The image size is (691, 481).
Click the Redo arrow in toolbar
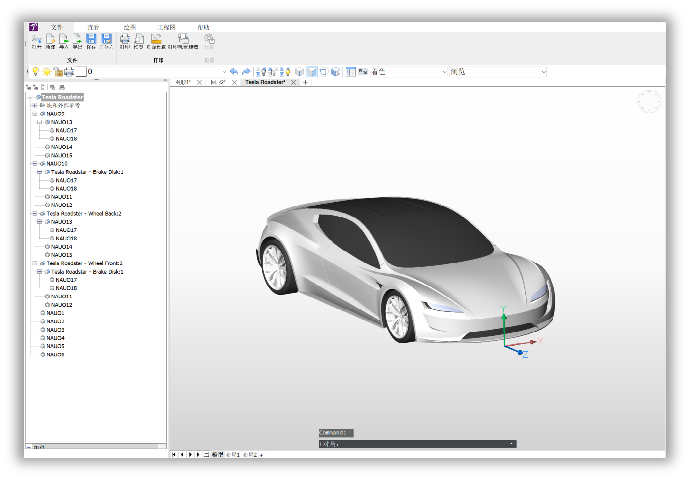(x=246, y=71)
